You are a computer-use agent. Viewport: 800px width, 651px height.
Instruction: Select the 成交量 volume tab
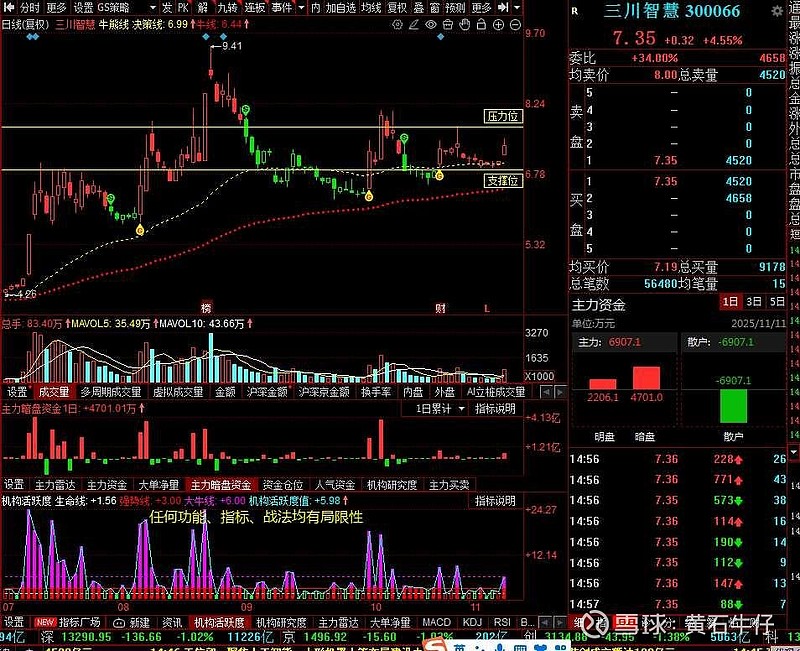pyautogui.click(x=54, y=392)
